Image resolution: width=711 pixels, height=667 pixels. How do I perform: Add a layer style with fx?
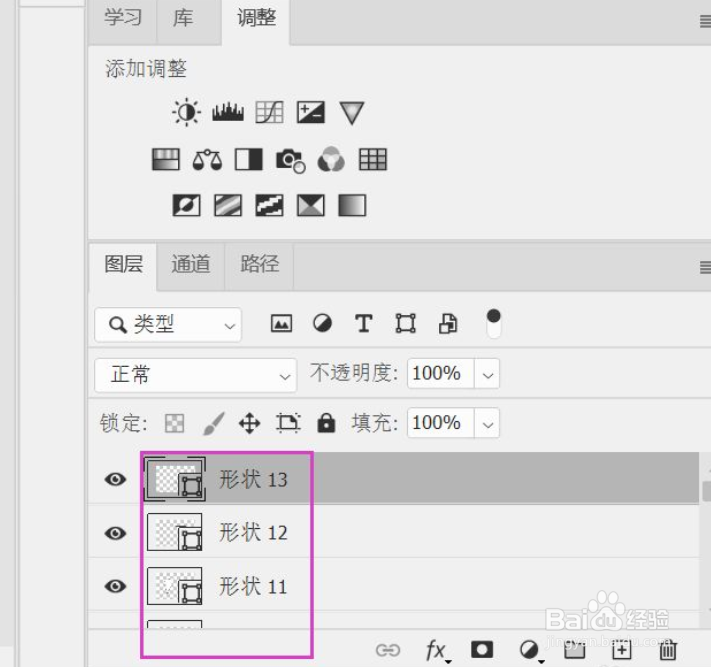tap(437, 651)
